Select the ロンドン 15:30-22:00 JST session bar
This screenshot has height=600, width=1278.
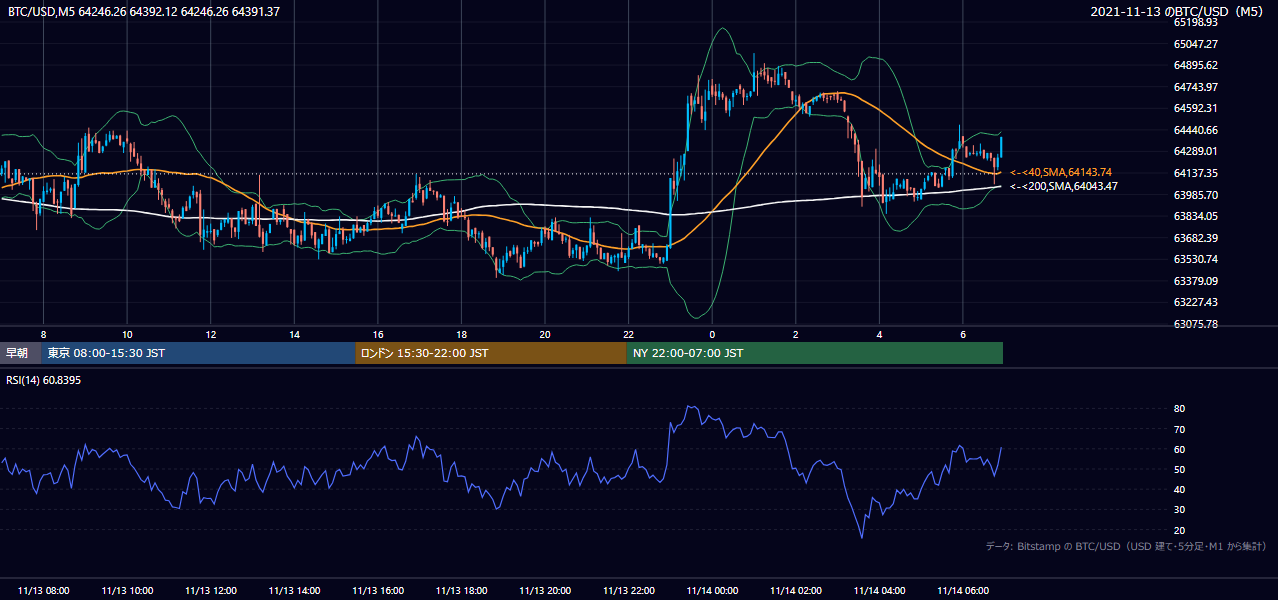(x=491, y=353)
